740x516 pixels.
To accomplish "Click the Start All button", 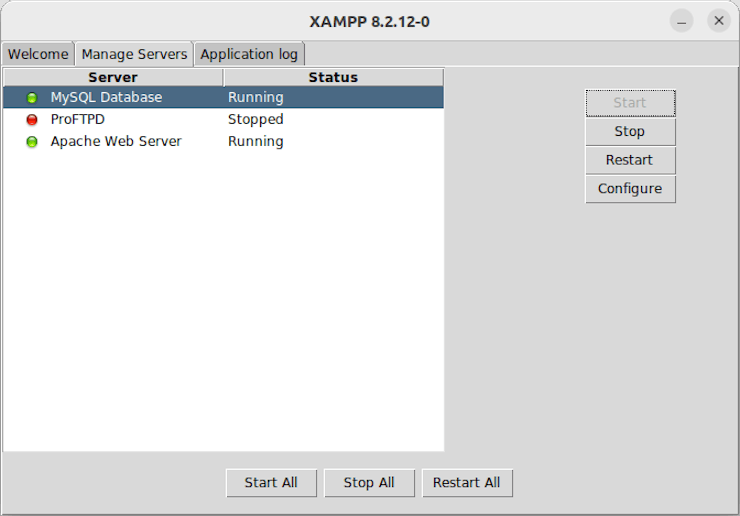I will [271, 482].
